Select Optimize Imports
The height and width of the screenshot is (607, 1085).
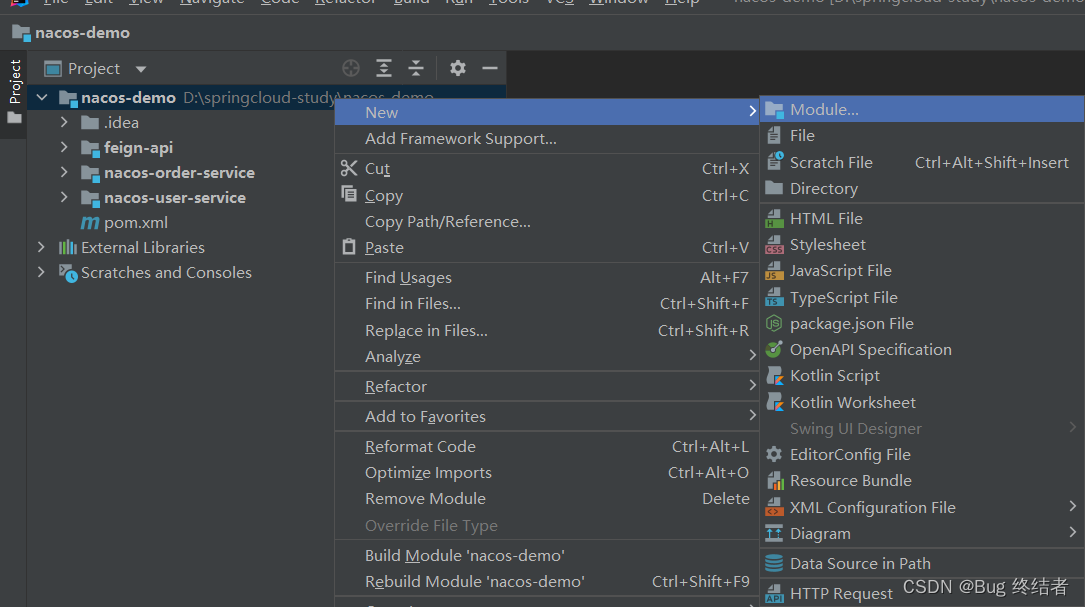point(547,473)
